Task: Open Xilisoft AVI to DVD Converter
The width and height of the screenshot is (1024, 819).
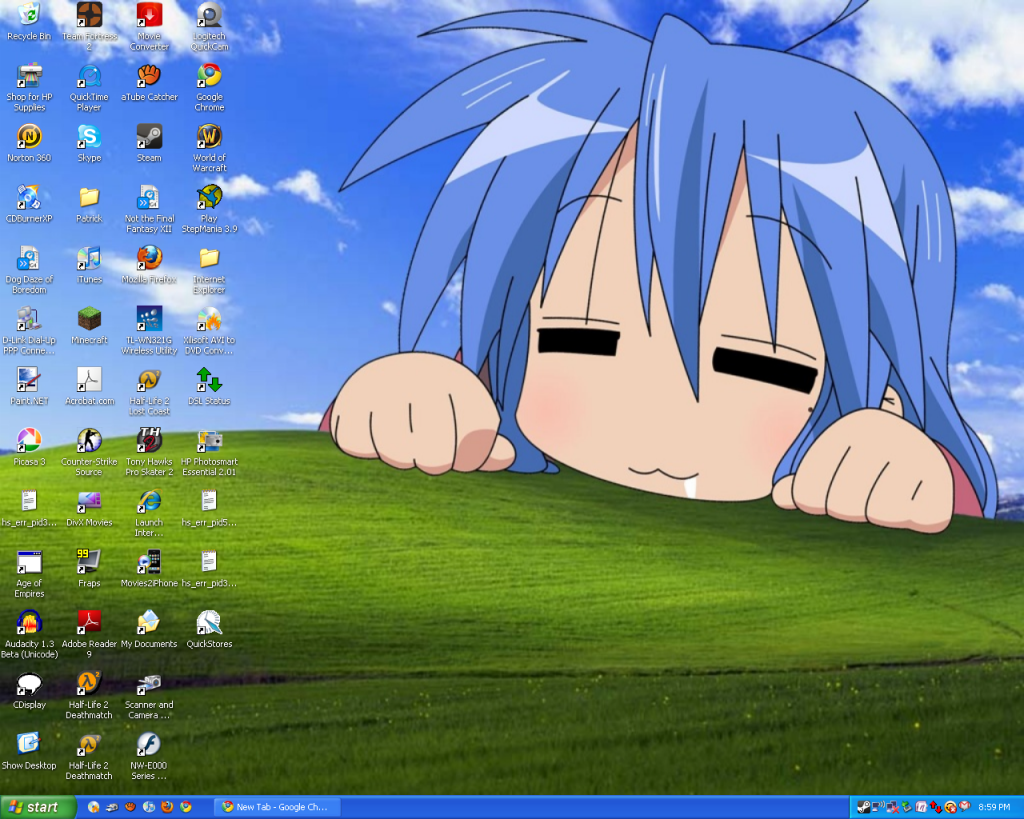Action: coord(209,330)
